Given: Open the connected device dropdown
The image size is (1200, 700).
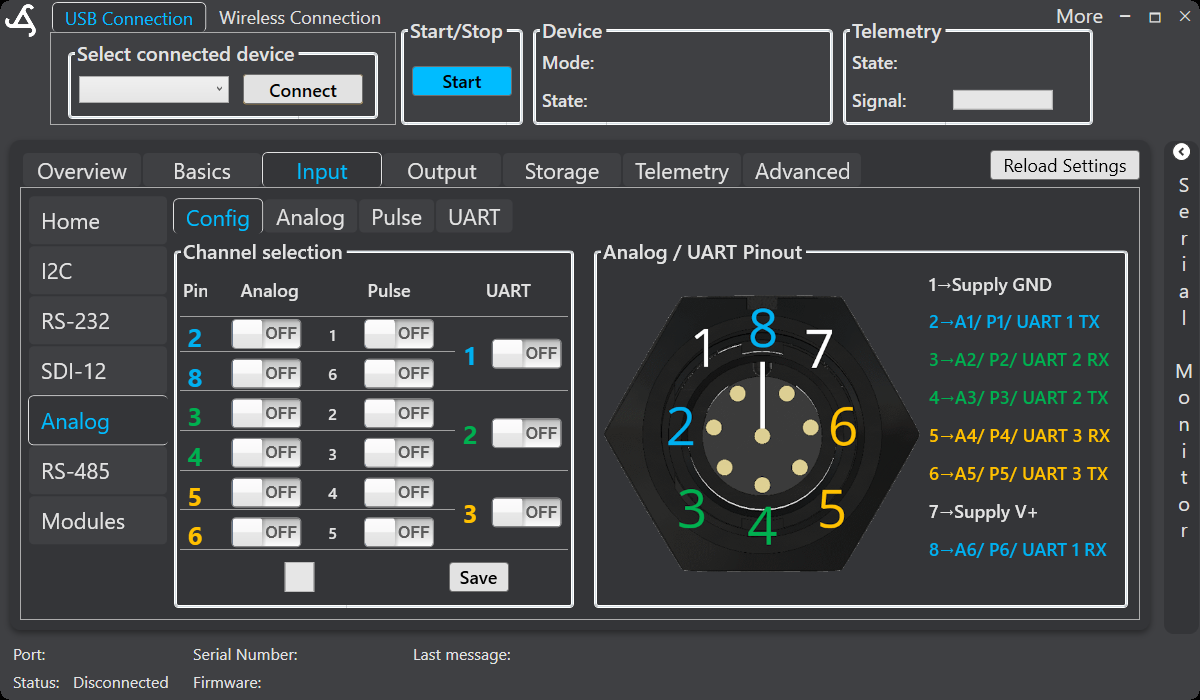Looking at the screenshot, I should [x=154, y=90].
